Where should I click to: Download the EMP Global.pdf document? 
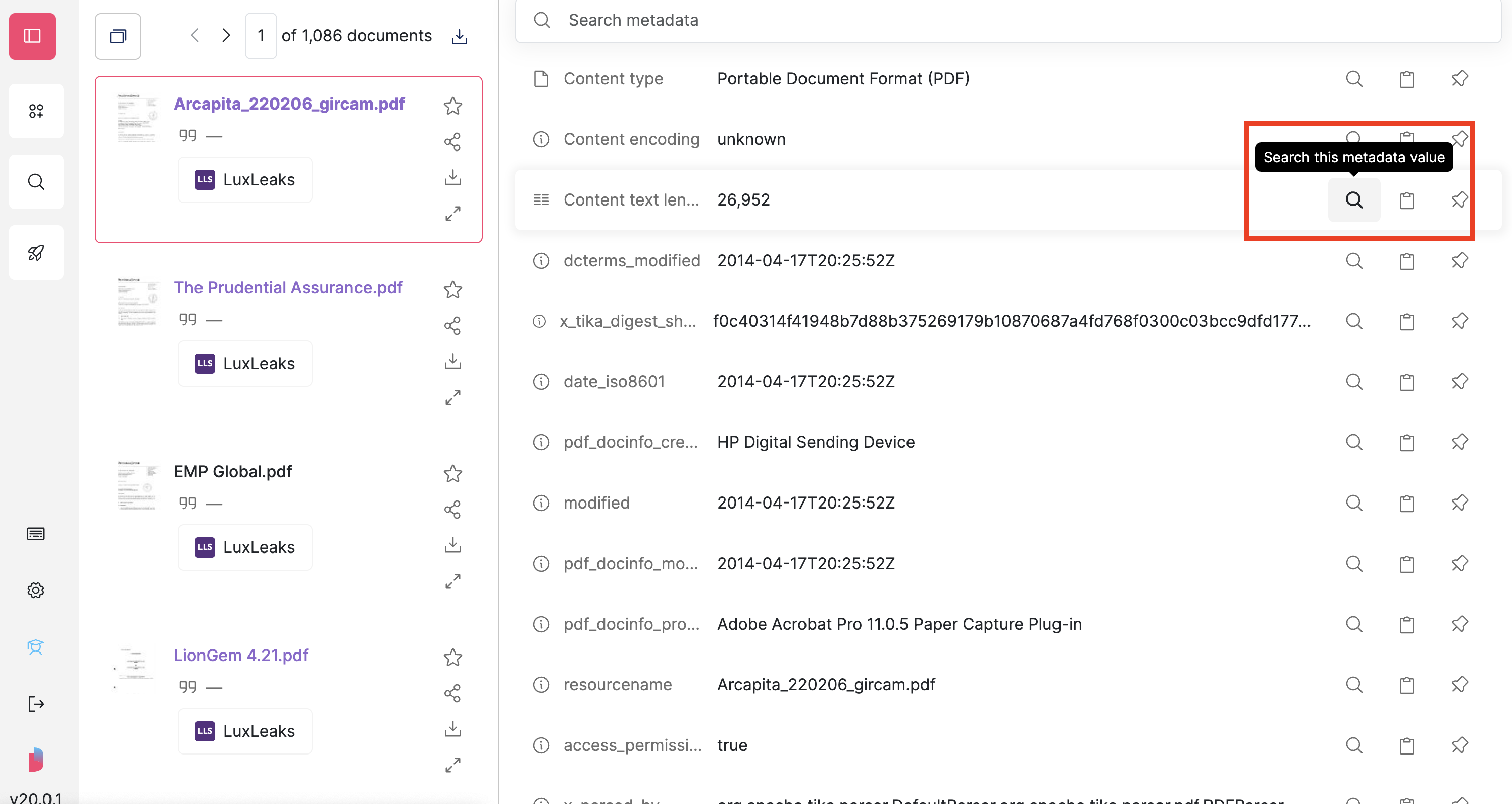[x=452, y=545]
